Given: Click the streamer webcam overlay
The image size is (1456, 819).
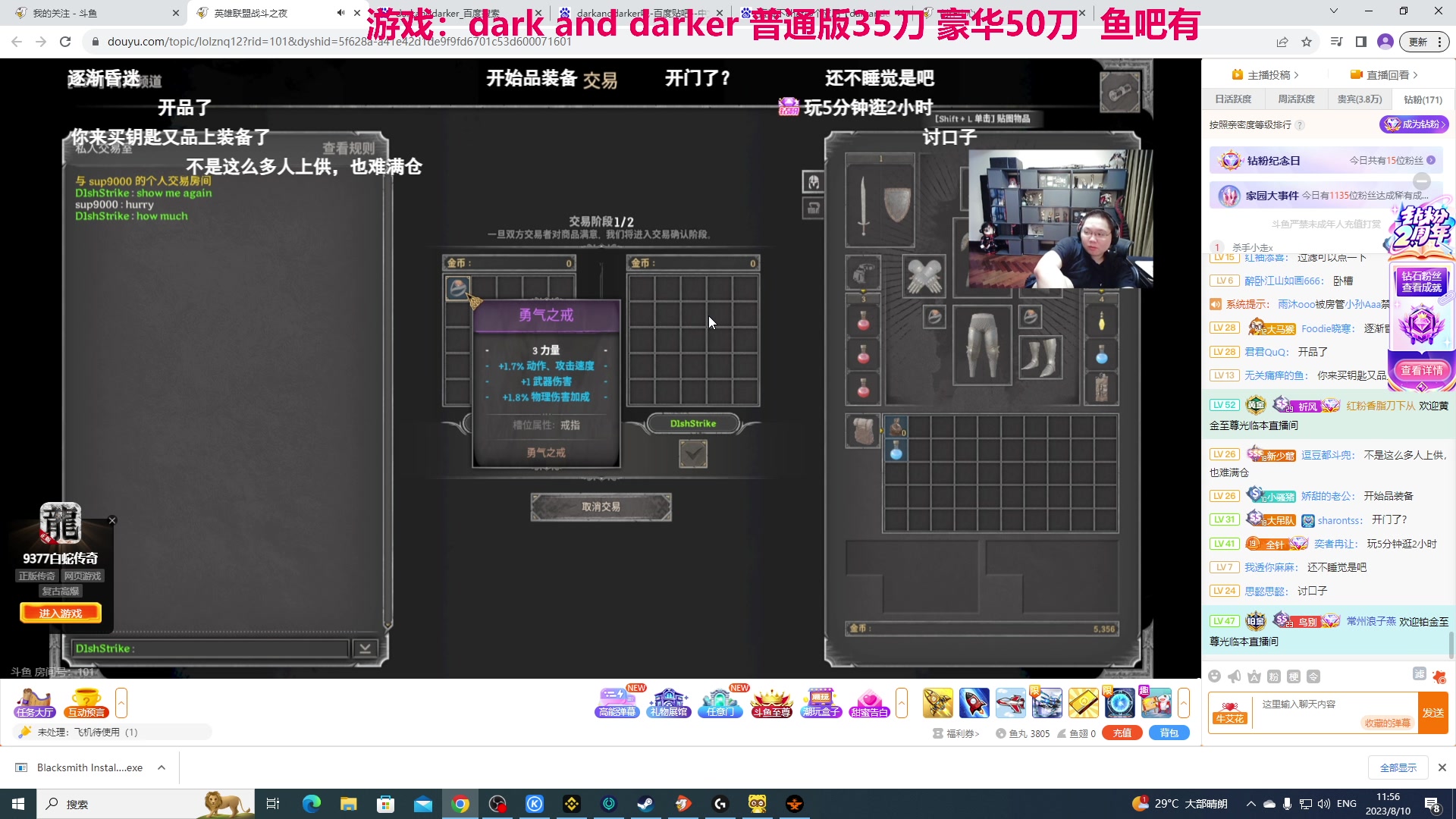Looking at the screenshot, I should click(x=1061, y=219).
